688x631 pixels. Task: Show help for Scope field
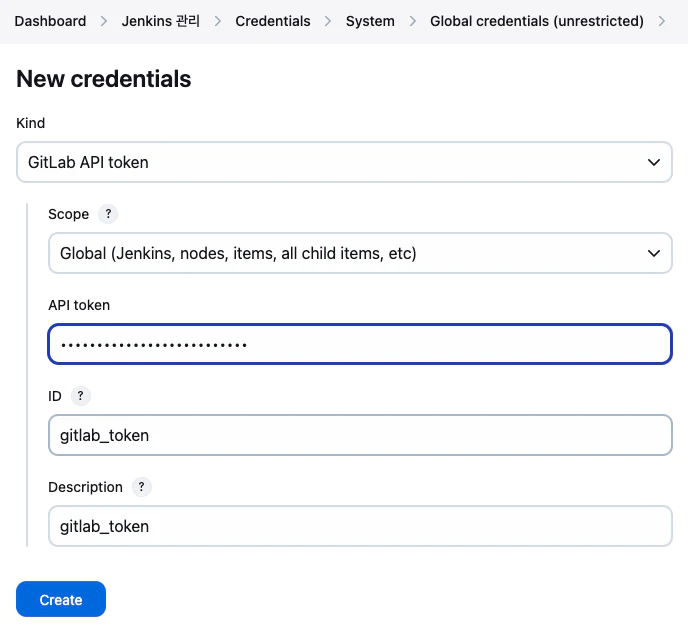(x=108, y=214)
